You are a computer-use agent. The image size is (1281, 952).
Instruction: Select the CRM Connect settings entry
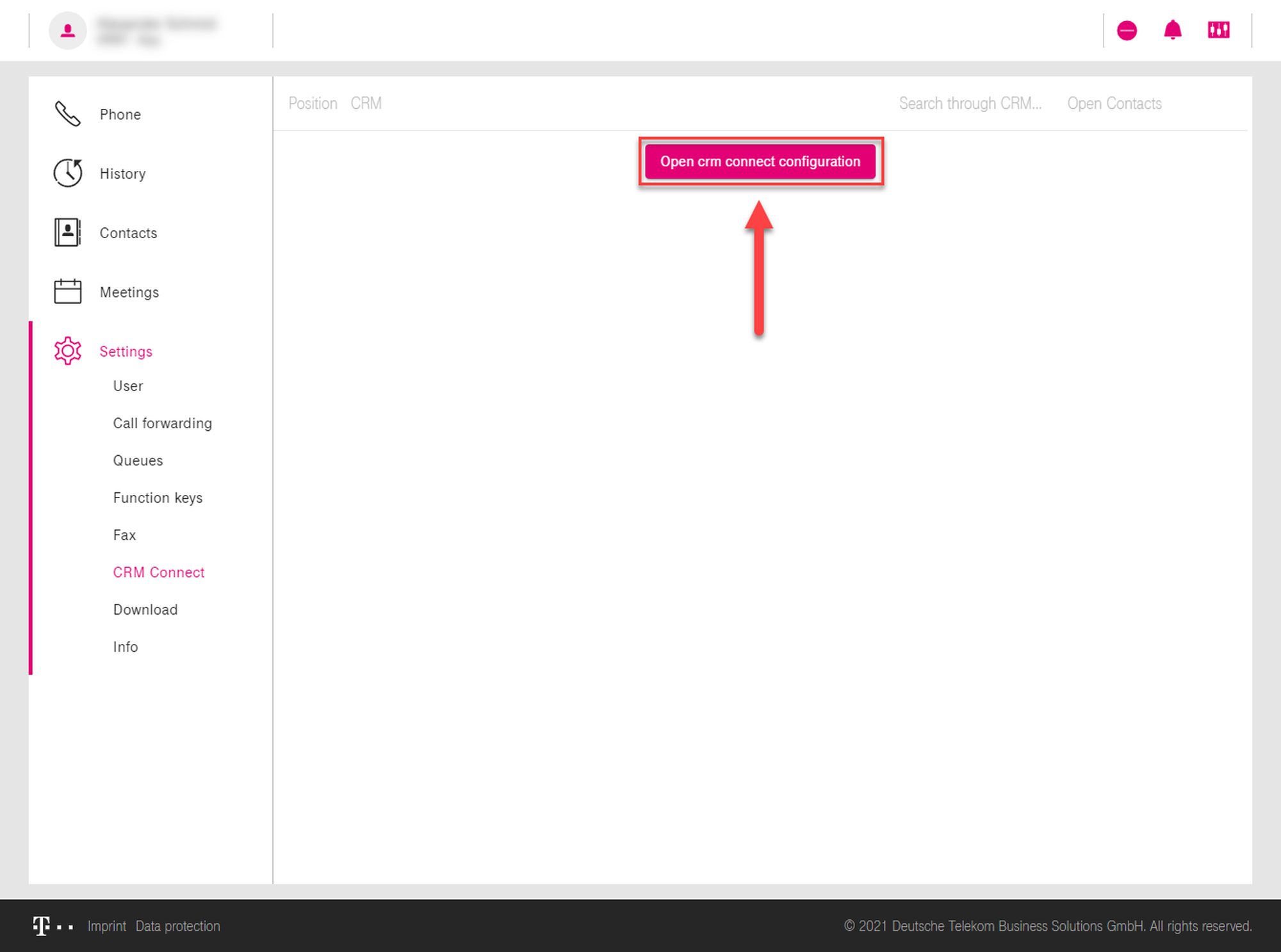point(159,572)
